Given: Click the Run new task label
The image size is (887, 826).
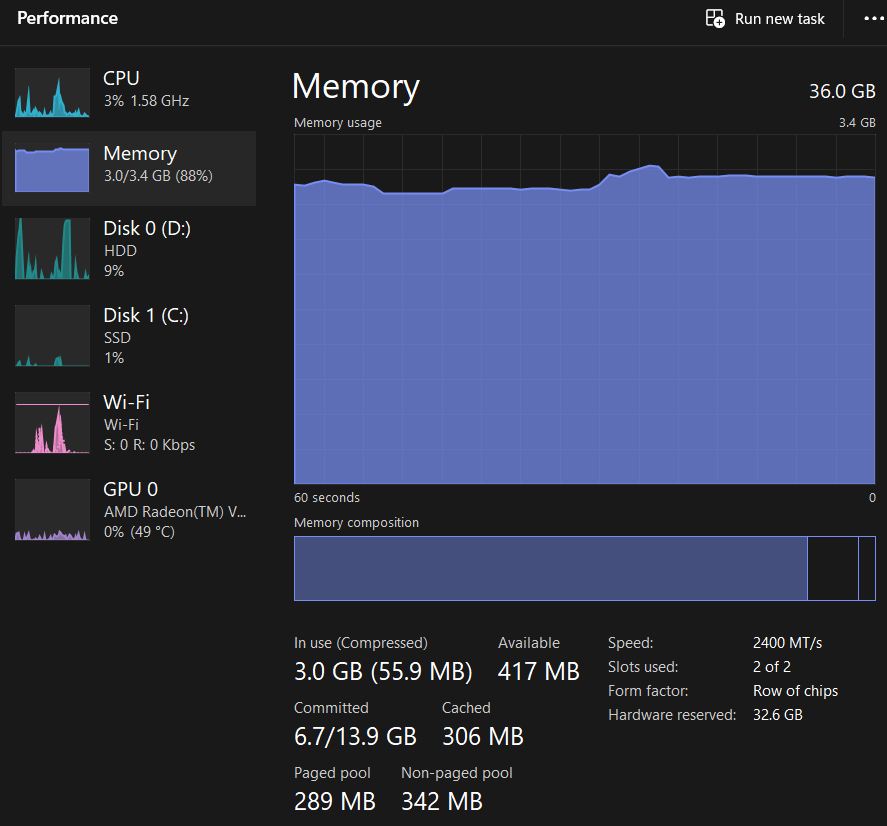Looking at the screenshot, I should pos(780,19).
